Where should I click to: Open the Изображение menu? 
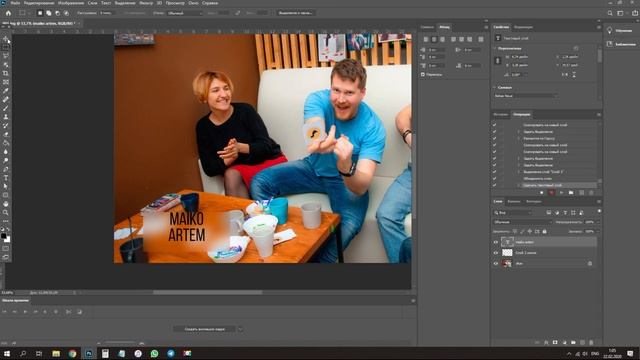click(71, 3)
